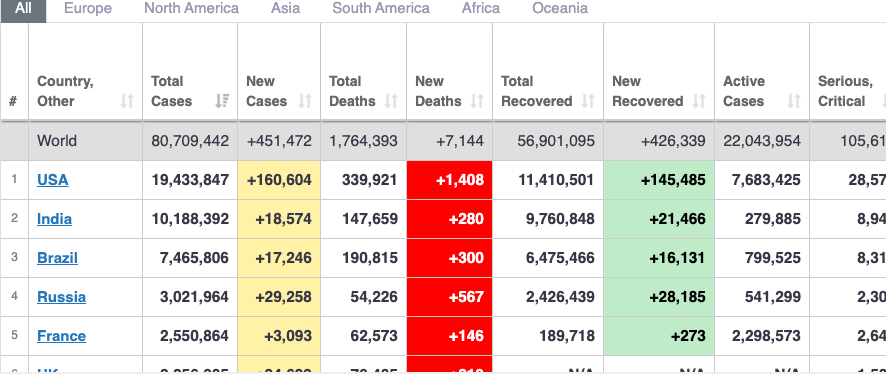Follow the Brazil link
886x374 pixels.
click(x=57, y=258)
